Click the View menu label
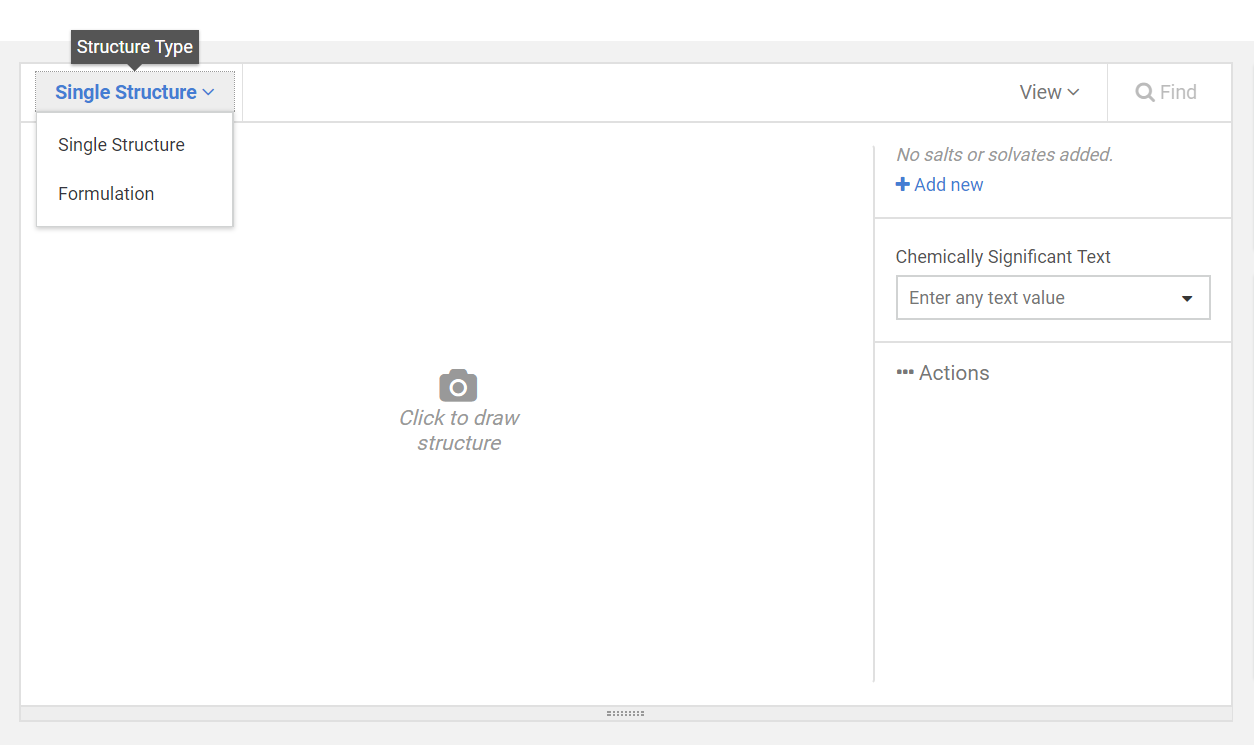This screenshot has height=745, width=1254. 1040,92
